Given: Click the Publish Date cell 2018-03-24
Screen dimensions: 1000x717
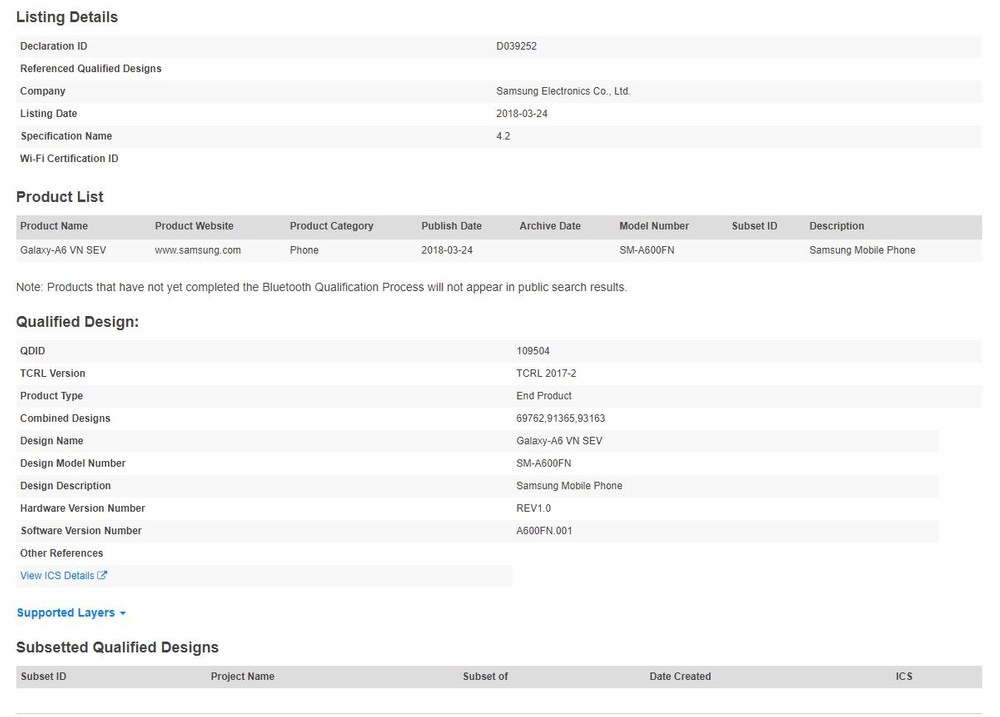Looking at the screenshot, I should (446, 250).
